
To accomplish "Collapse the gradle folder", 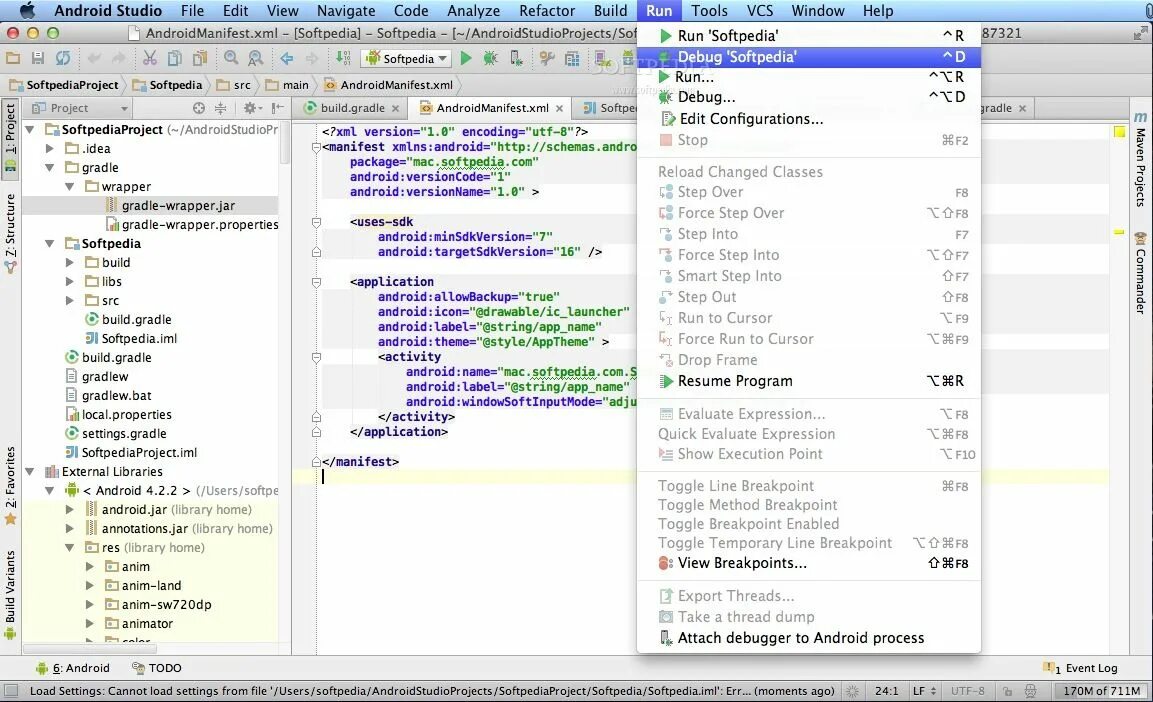I will pos(50,168).
